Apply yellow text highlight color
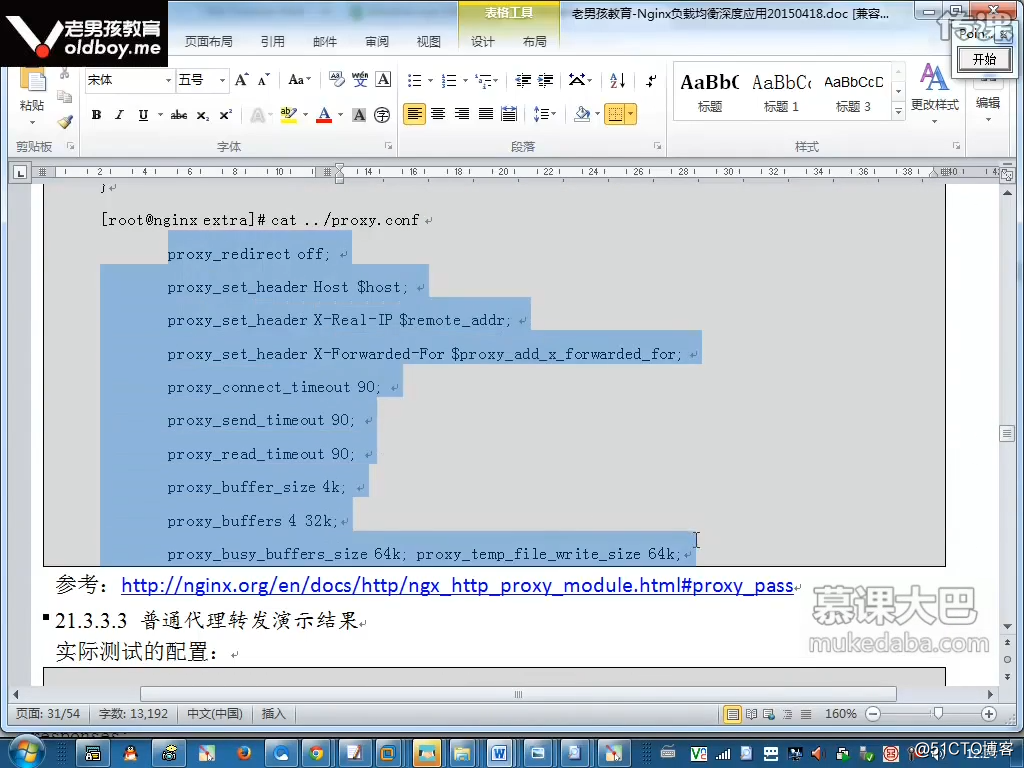This screenshot has height=768, width=1024. pyautogui.click(x=288, y=115)
